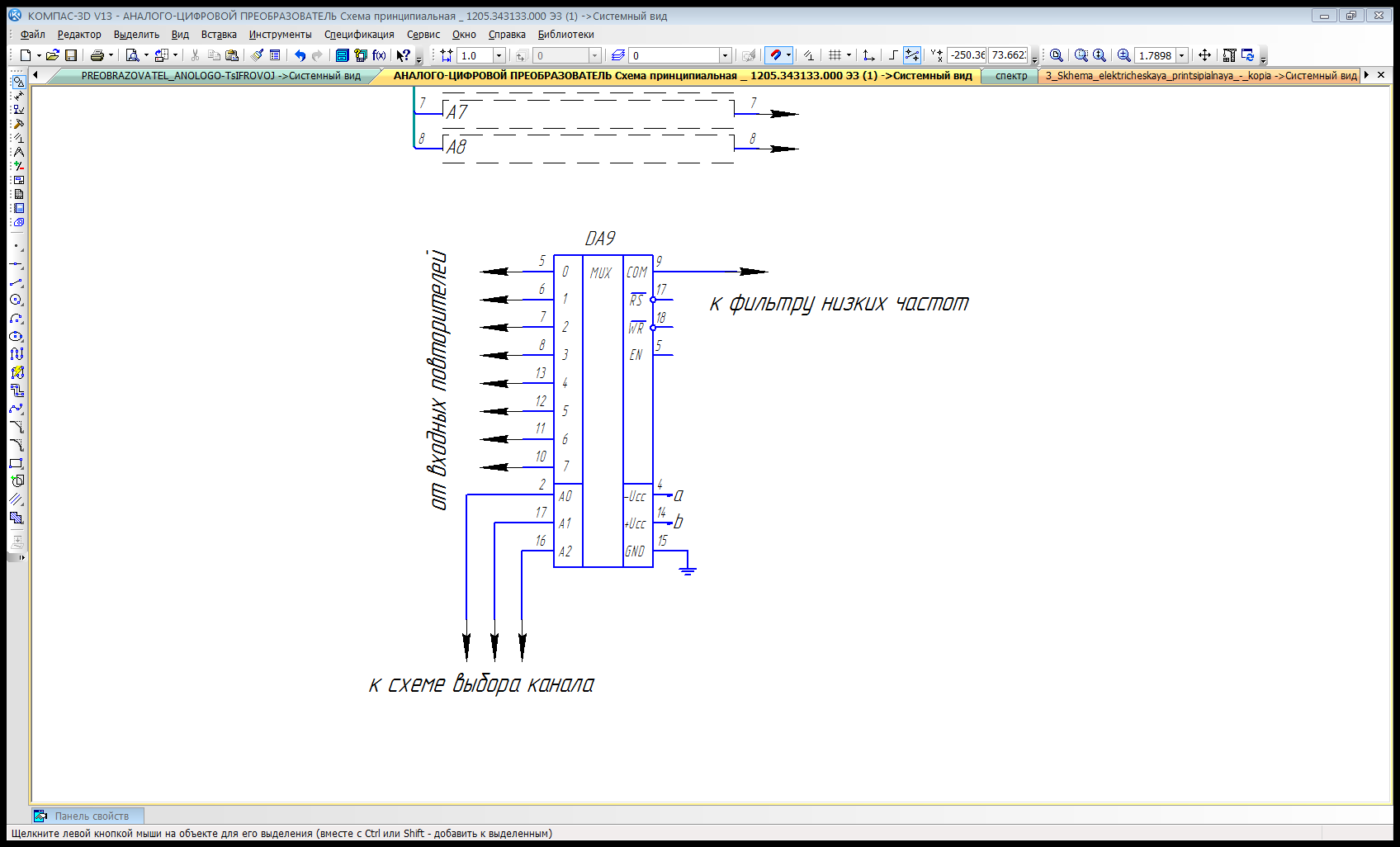
Task: Expand the zoom factor 1.7898 dropdown
Action: [x=1181, y=55]
